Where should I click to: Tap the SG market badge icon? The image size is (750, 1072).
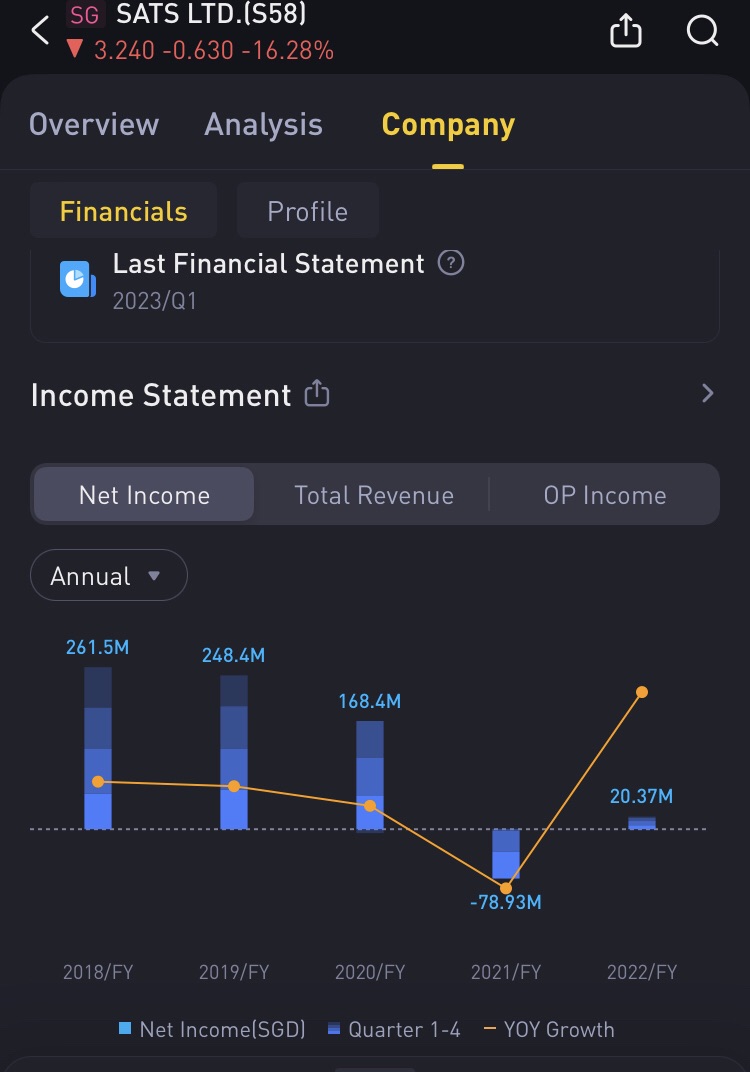(x=85, y=15)
